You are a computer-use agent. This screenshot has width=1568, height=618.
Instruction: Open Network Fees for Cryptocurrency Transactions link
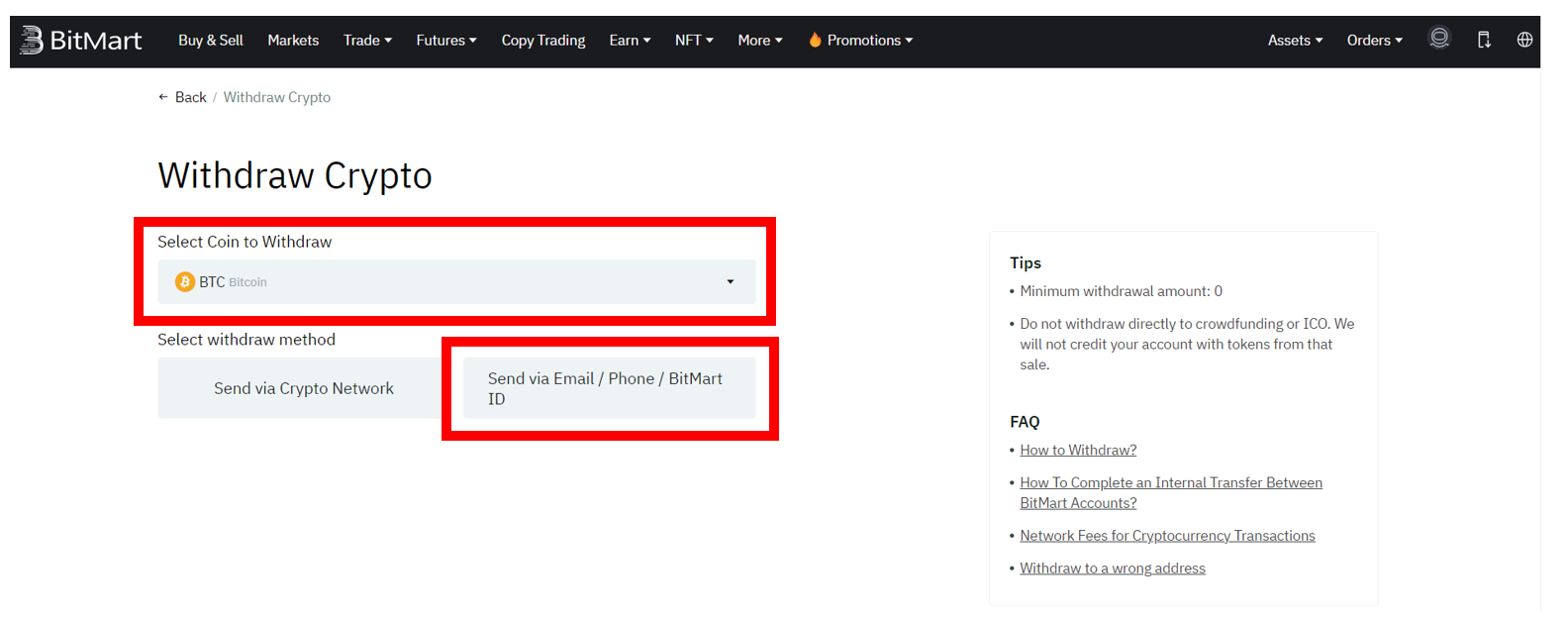(1167, 536)
